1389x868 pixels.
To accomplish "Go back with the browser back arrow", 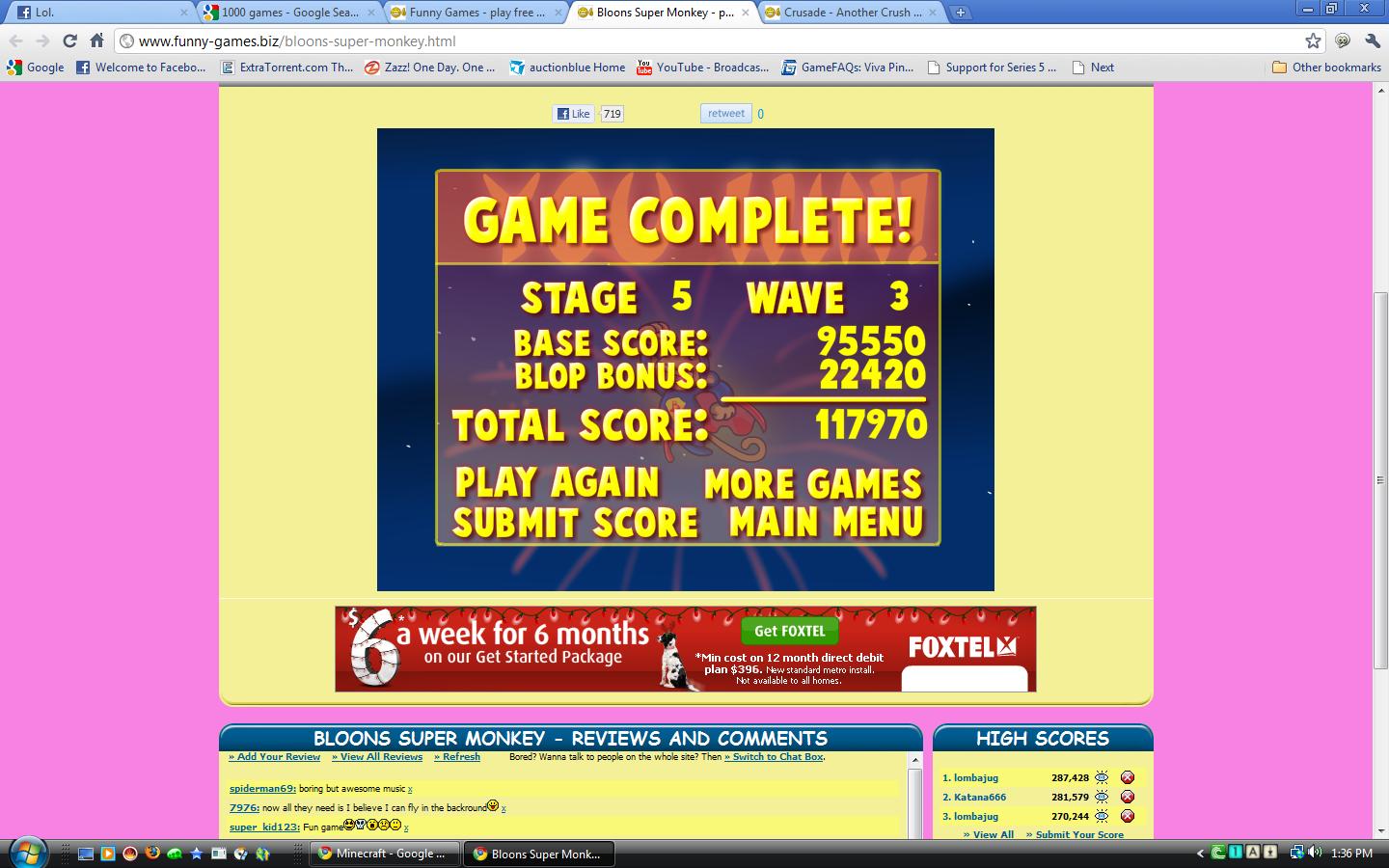I will click(16, 41).
